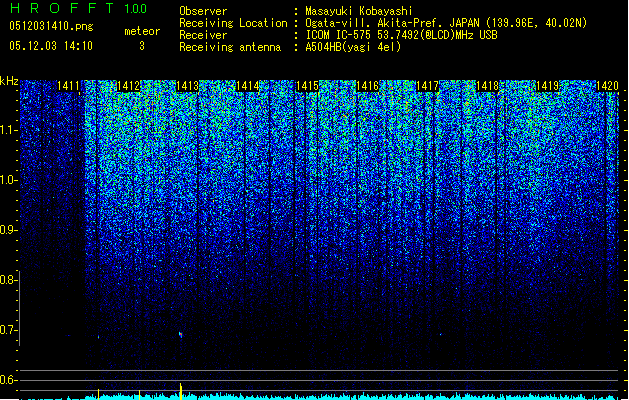Click the 1411 time marker

click(x=68, y=86)
